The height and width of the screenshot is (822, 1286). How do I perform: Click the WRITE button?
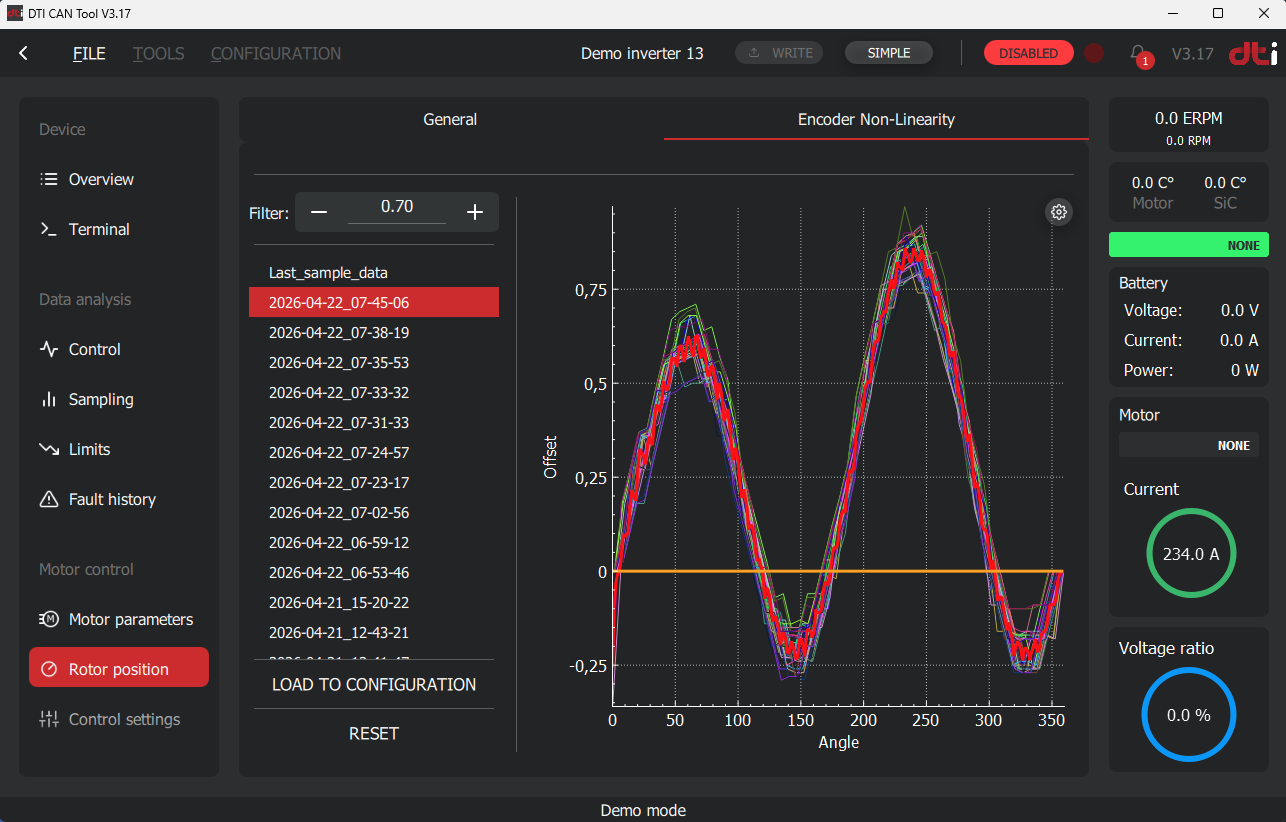(779, 53)
